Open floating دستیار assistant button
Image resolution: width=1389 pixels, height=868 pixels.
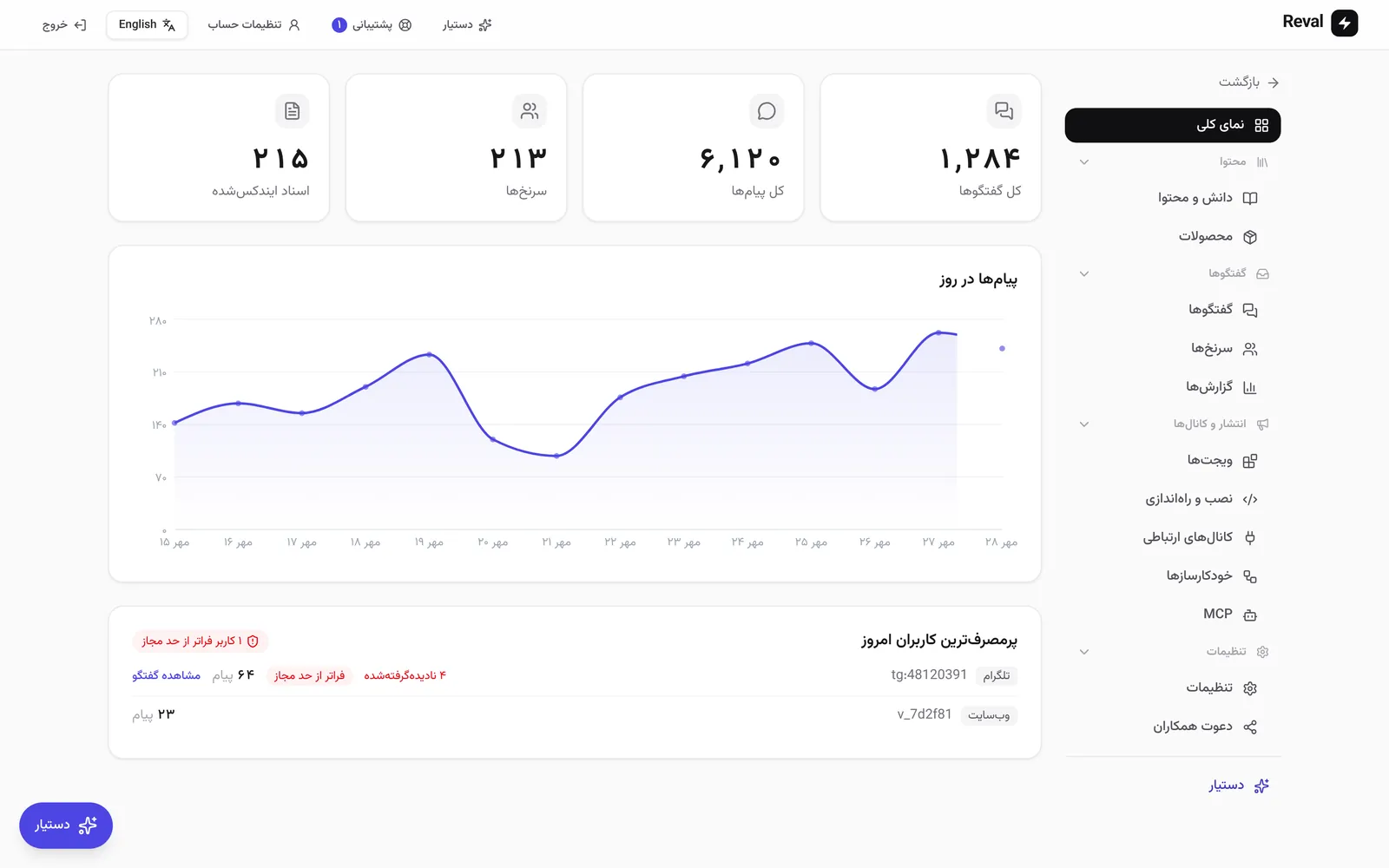[x=66, y=825]
